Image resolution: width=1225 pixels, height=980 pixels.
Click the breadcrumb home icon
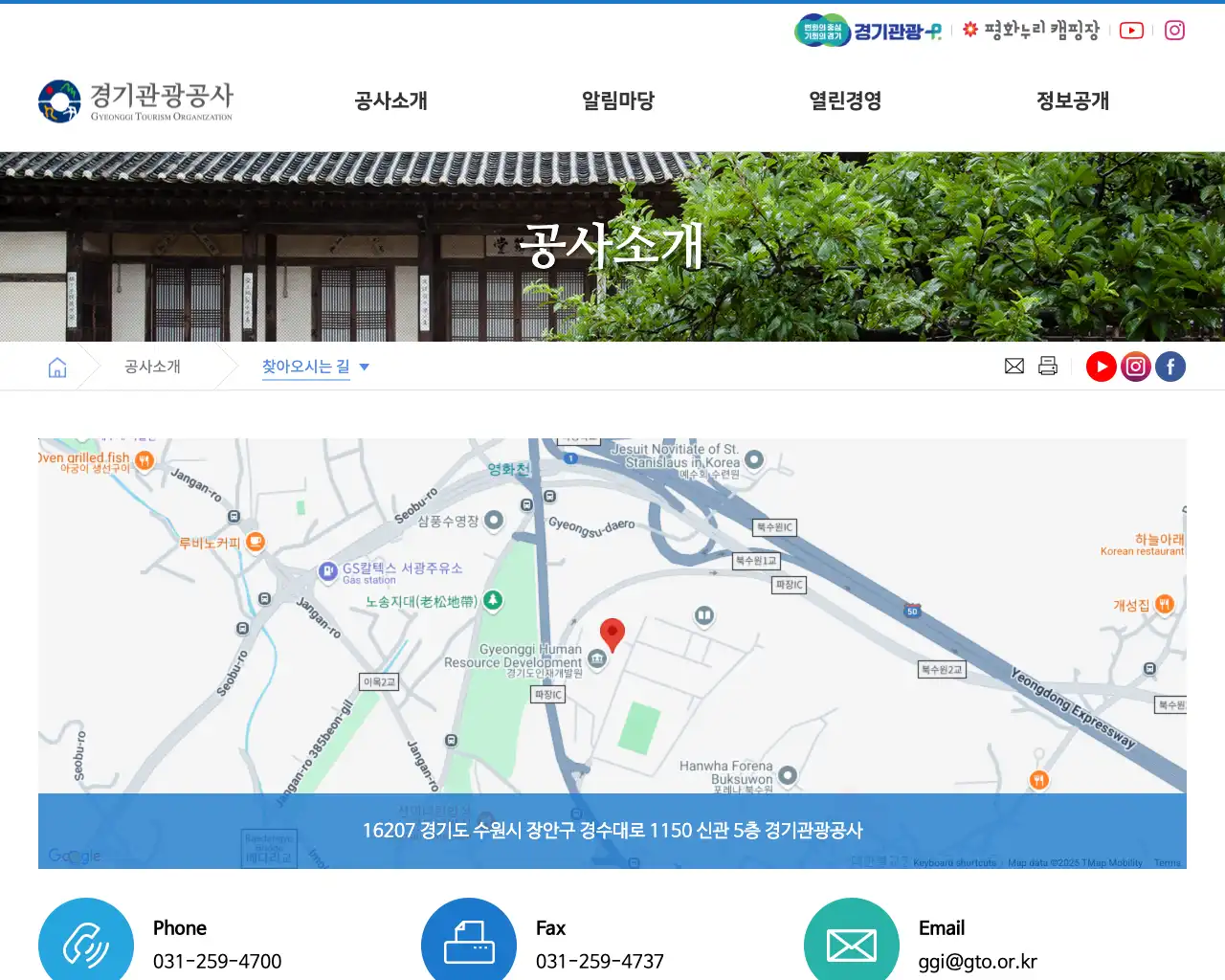click(x=57, y=367)
